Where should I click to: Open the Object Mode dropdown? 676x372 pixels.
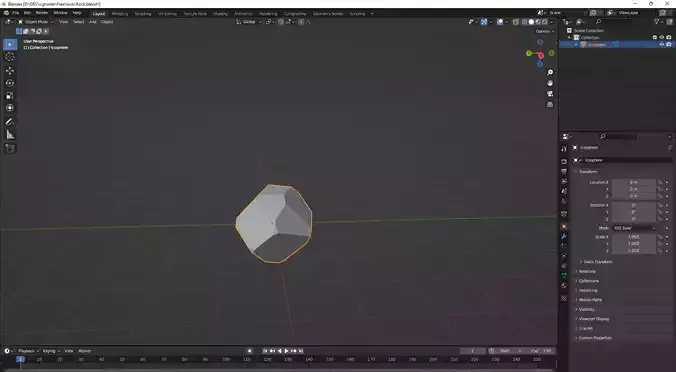(36, 22)
